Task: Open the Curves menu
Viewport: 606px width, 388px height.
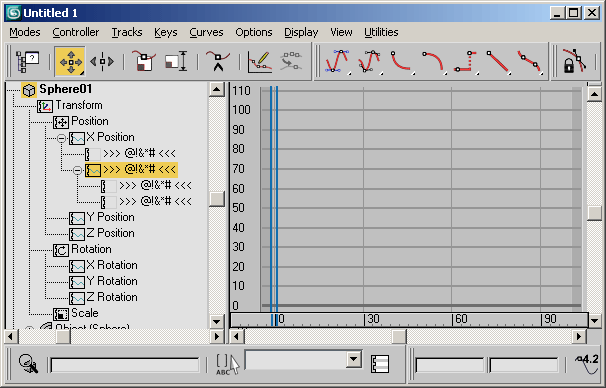Action: pyautogui.click(x=206, y=32)
